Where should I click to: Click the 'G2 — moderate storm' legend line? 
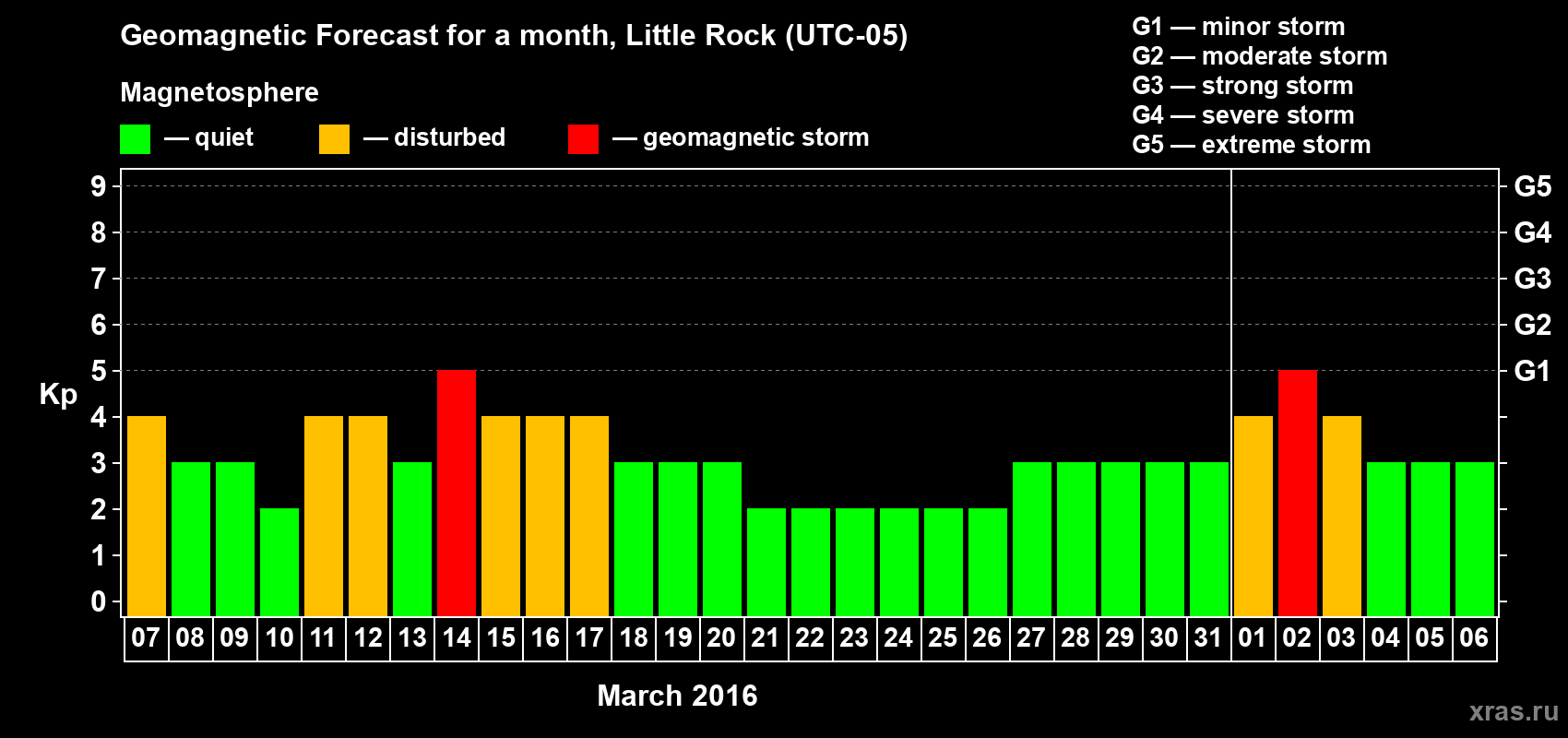click(1260, 56)
